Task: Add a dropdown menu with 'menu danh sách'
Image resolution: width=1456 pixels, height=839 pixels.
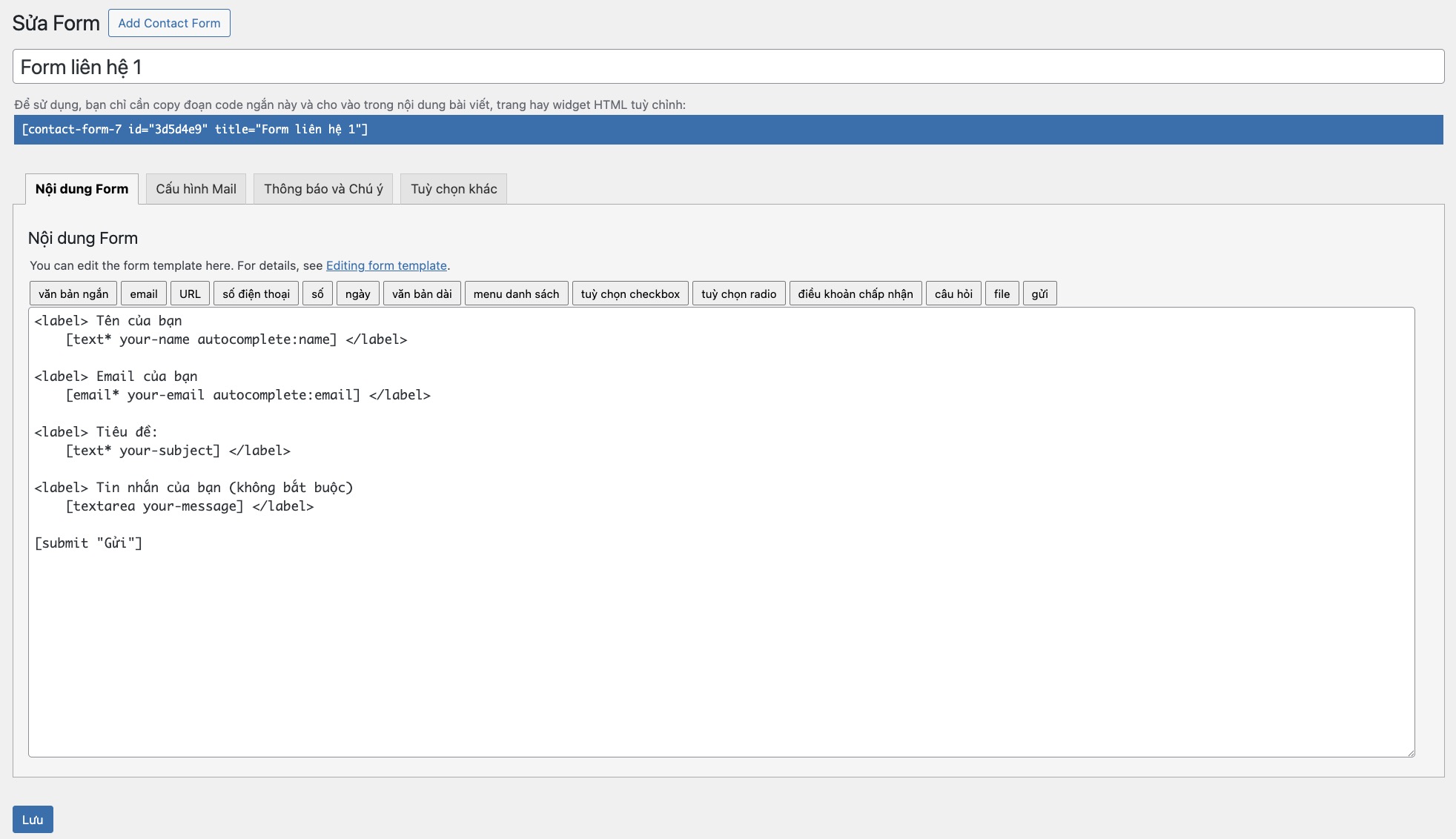Action: 516,293
